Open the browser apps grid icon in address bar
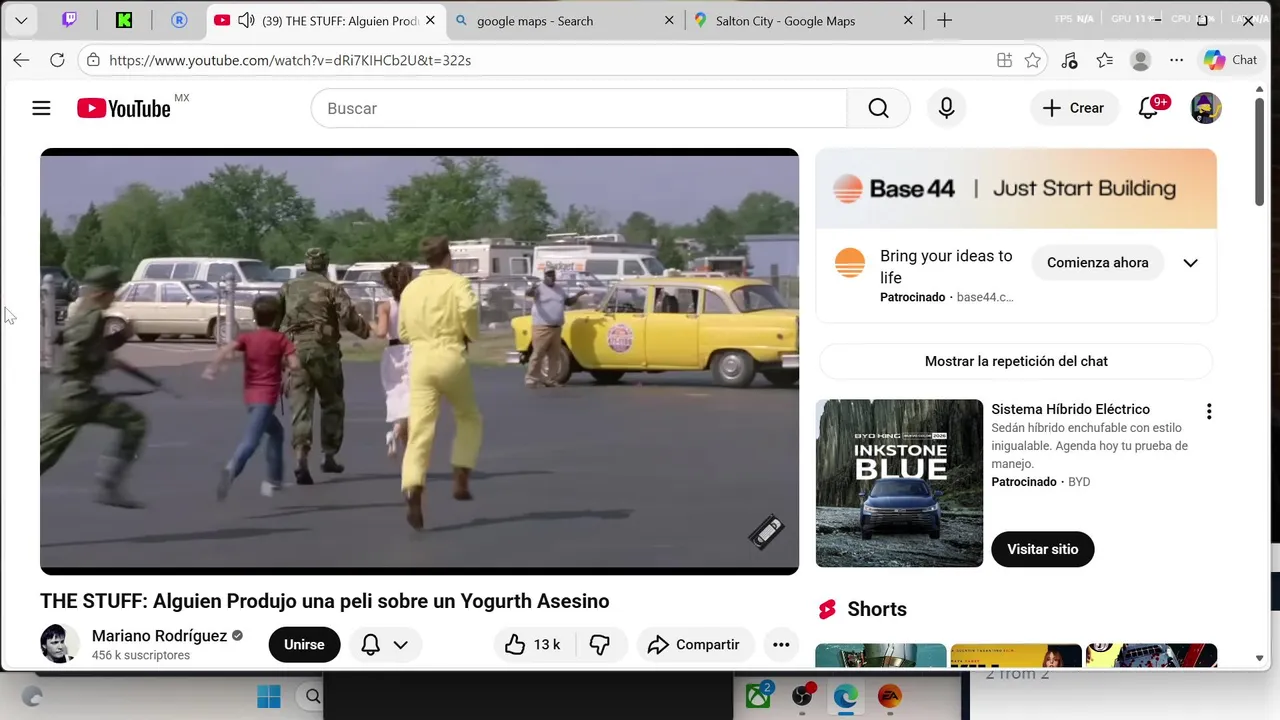1280x720 pixels. [x=1004, y=60]
